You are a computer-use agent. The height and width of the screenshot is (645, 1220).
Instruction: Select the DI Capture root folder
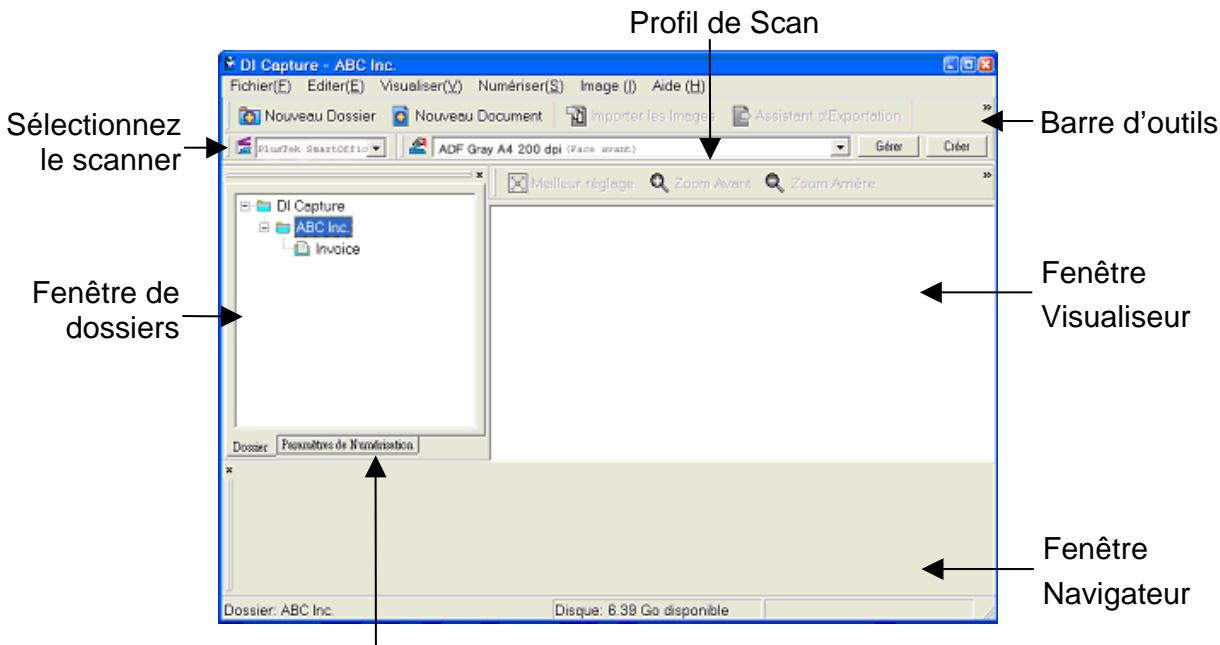pyautogui.click(x=309, y=206)
